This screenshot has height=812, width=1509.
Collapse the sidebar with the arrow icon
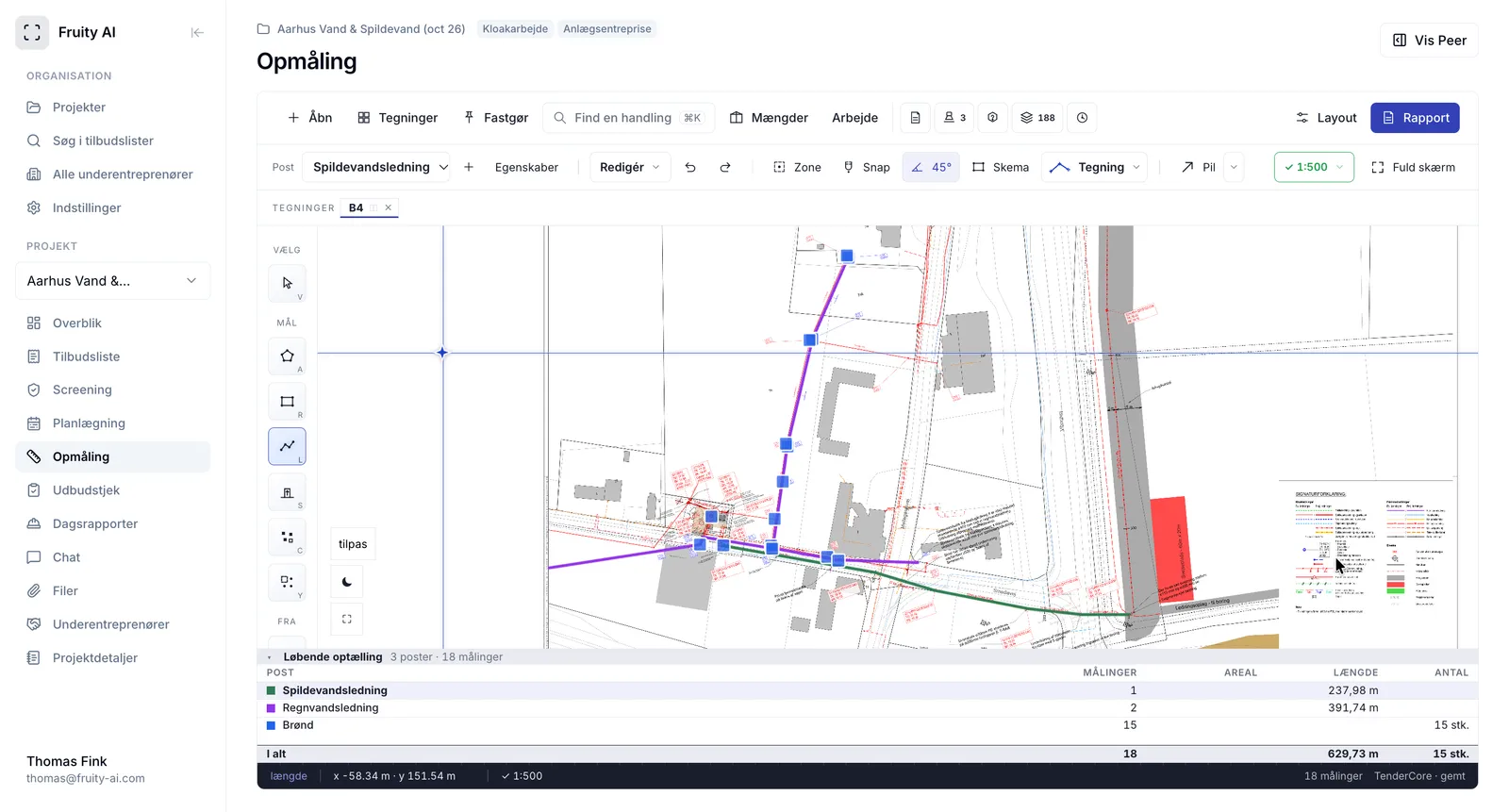pos(197,32)
